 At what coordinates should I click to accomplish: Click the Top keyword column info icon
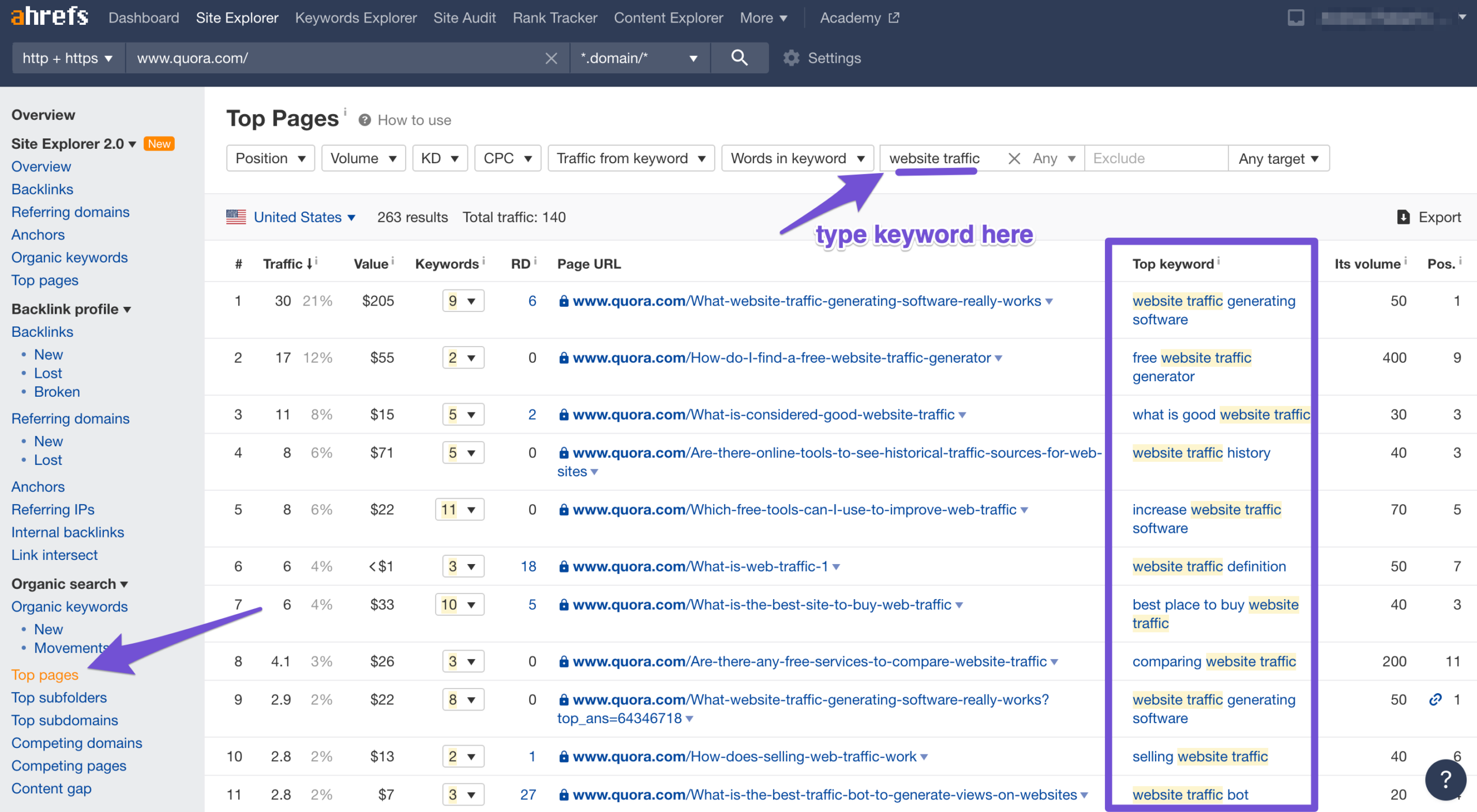point(1218,261)
